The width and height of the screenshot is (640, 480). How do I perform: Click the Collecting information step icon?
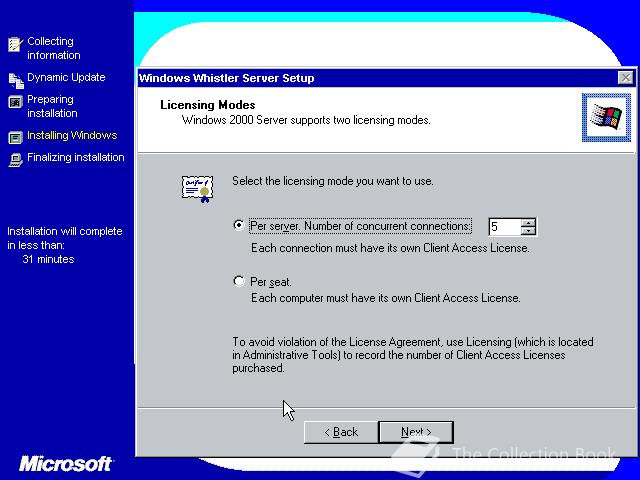[16, 44]
